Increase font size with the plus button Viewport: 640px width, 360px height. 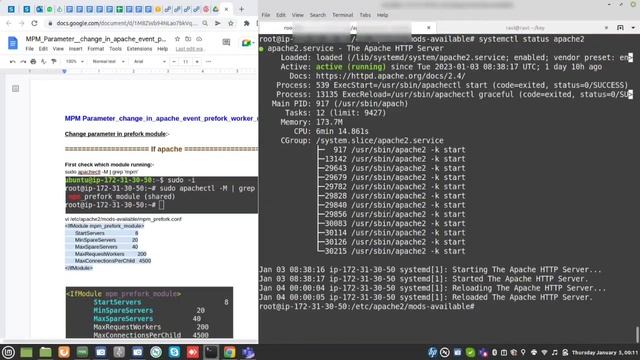(197, 62)
